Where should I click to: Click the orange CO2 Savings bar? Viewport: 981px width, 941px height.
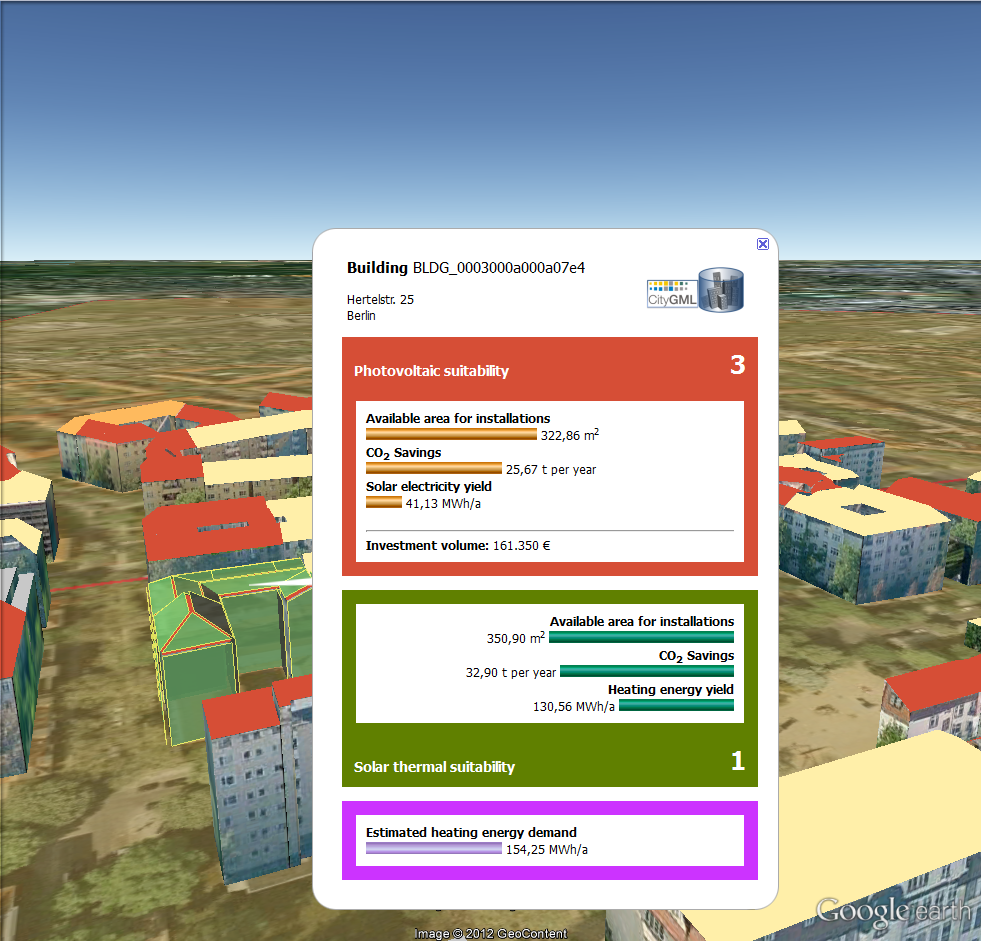click(434, 468)
